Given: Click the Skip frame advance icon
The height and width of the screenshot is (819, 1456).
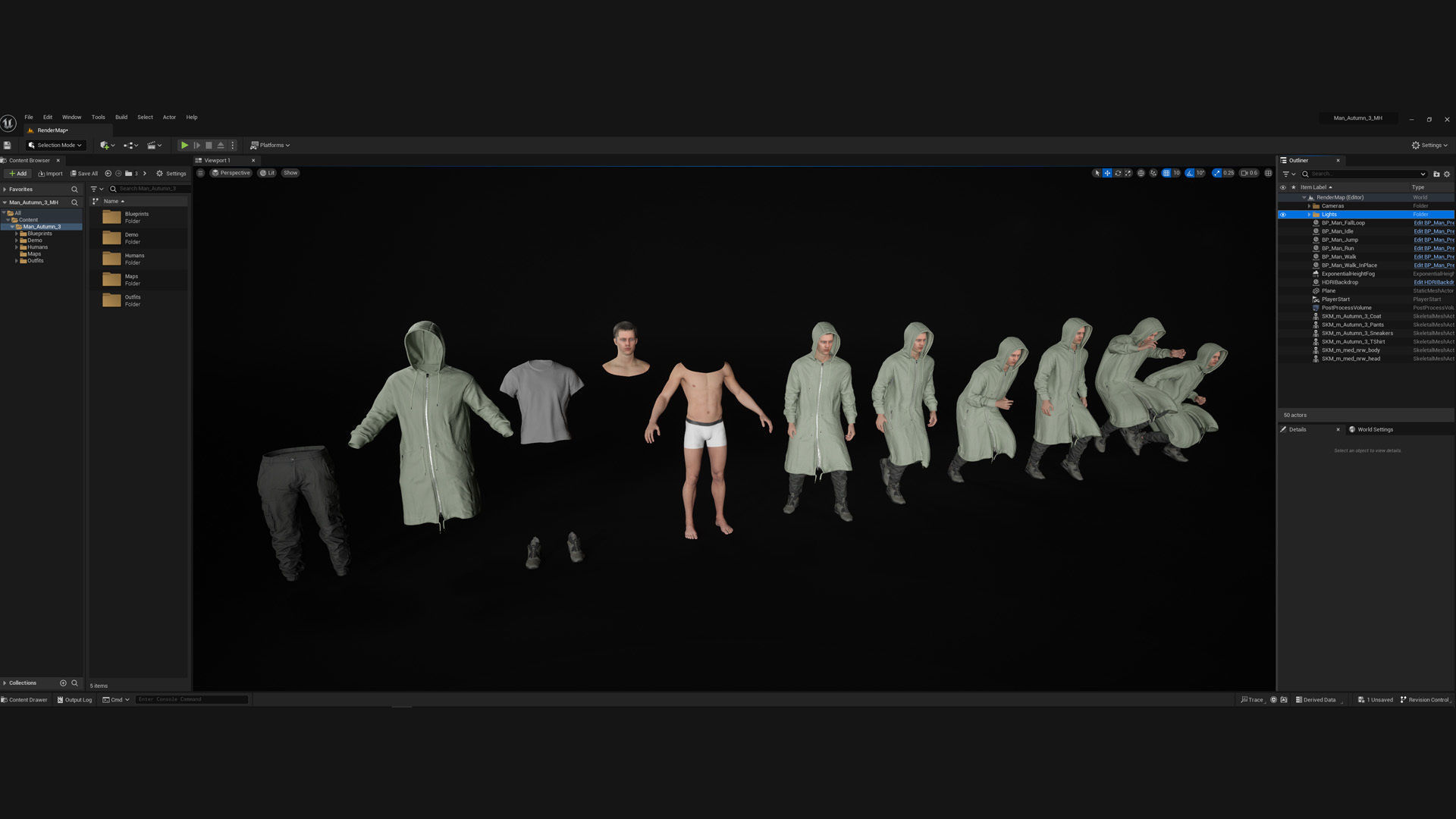Looking at the screenshot, I should coord(196,145).
